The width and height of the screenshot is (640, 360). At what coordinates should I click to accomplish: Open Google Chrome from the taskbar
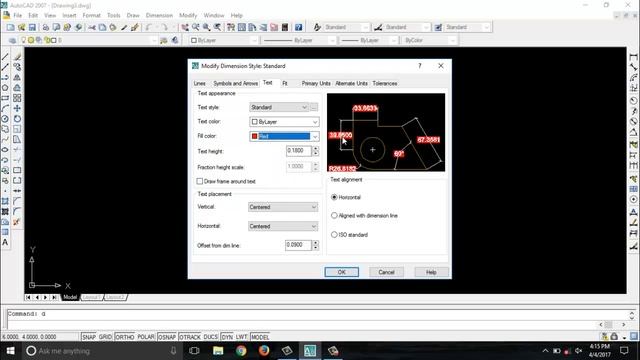pyautogui.click(x=241, y=351)
